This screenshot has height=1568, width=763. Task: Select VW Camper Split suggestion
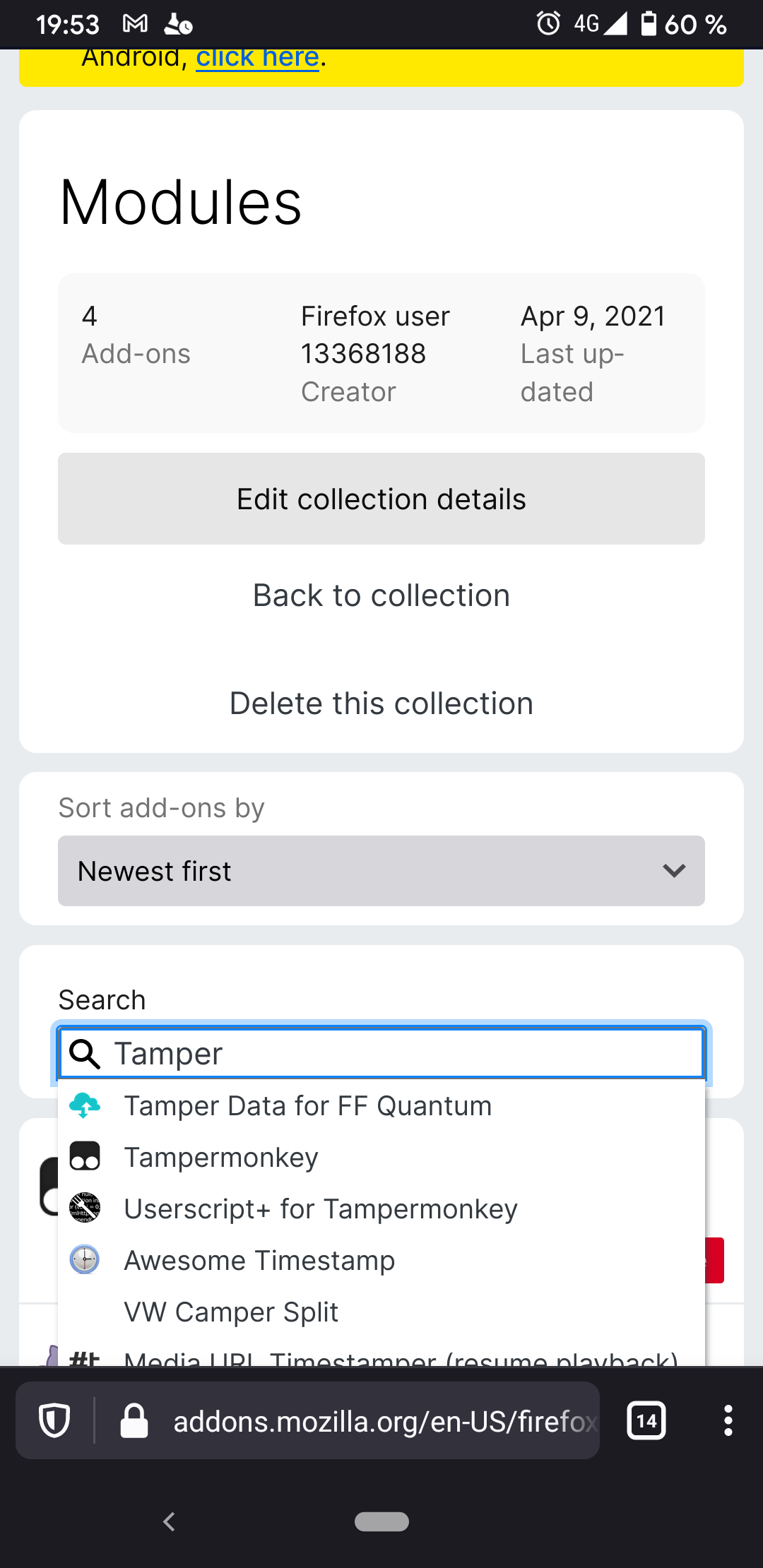click(231, 1312)
